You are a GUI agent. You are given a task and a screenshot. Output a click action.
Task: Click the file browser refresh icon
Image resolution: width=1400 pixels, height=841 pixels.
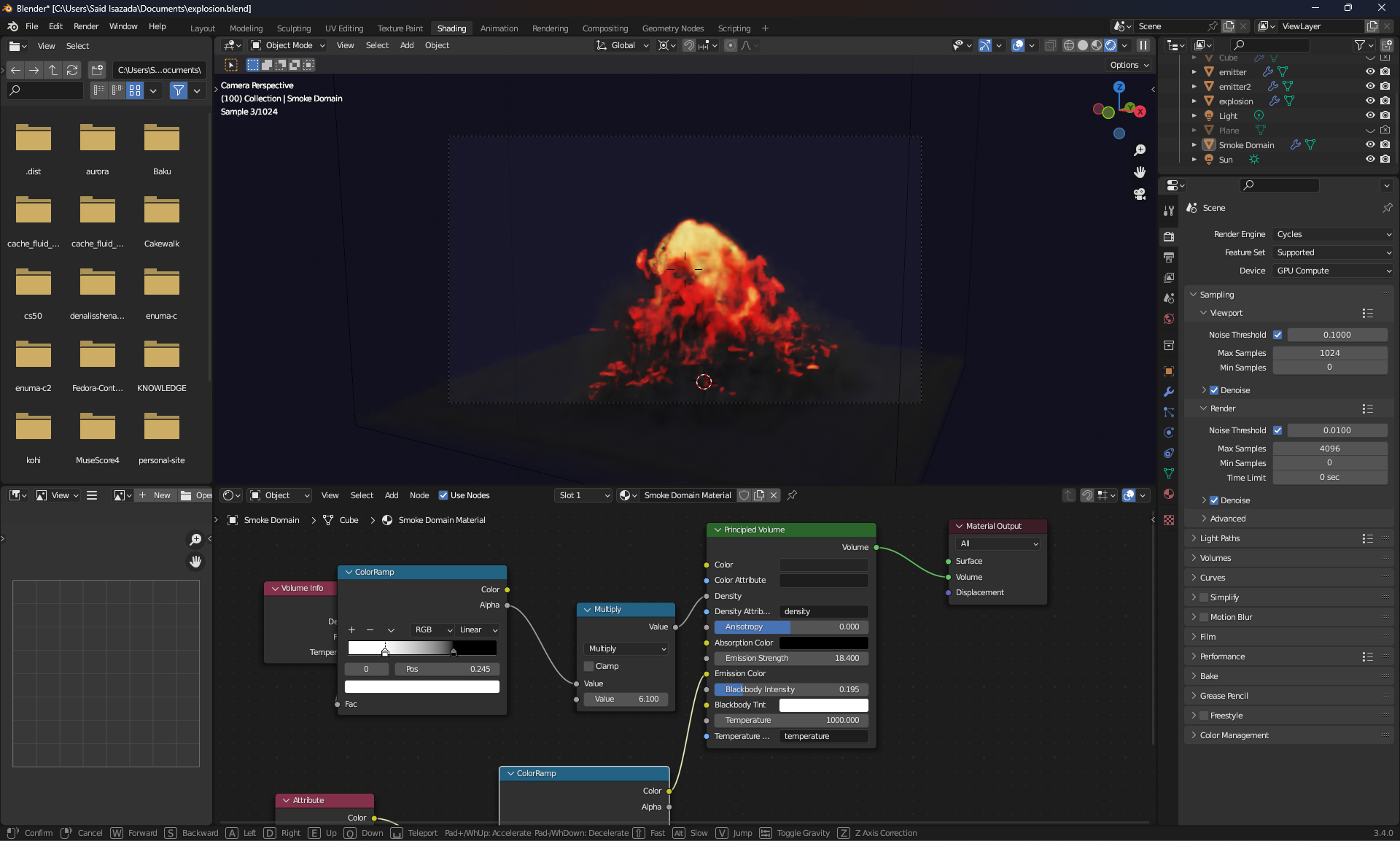[x=72, y=70]
